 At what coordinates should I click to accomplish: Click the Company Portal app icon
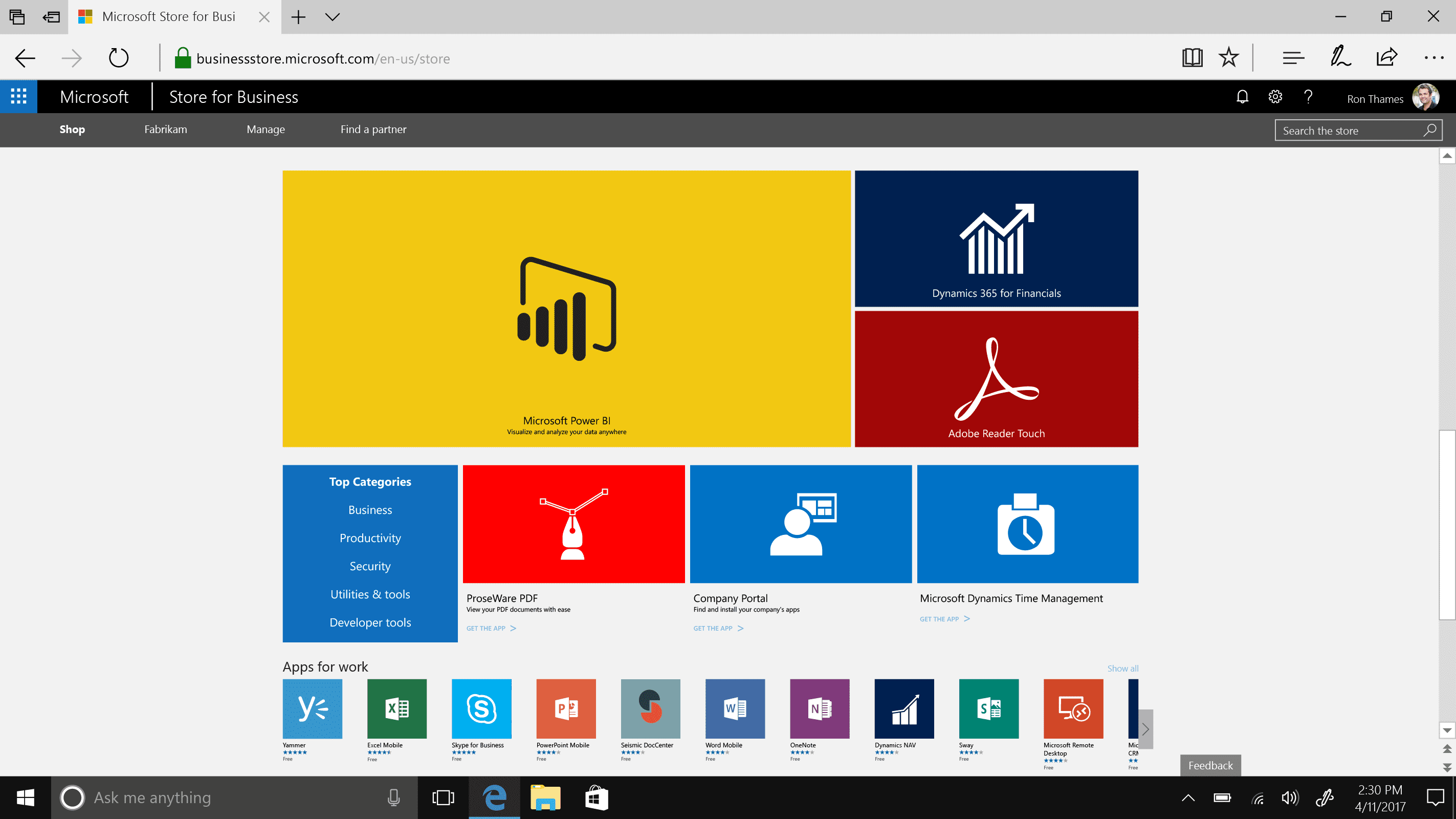pos(800,524)
